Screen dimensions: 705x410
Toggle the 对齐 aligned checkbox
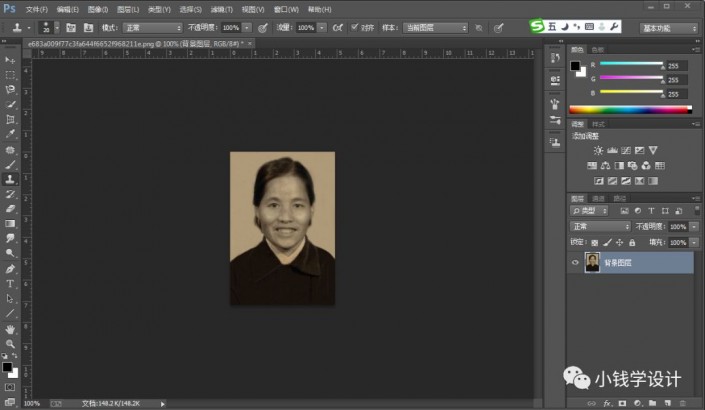[x=354, y=27]
